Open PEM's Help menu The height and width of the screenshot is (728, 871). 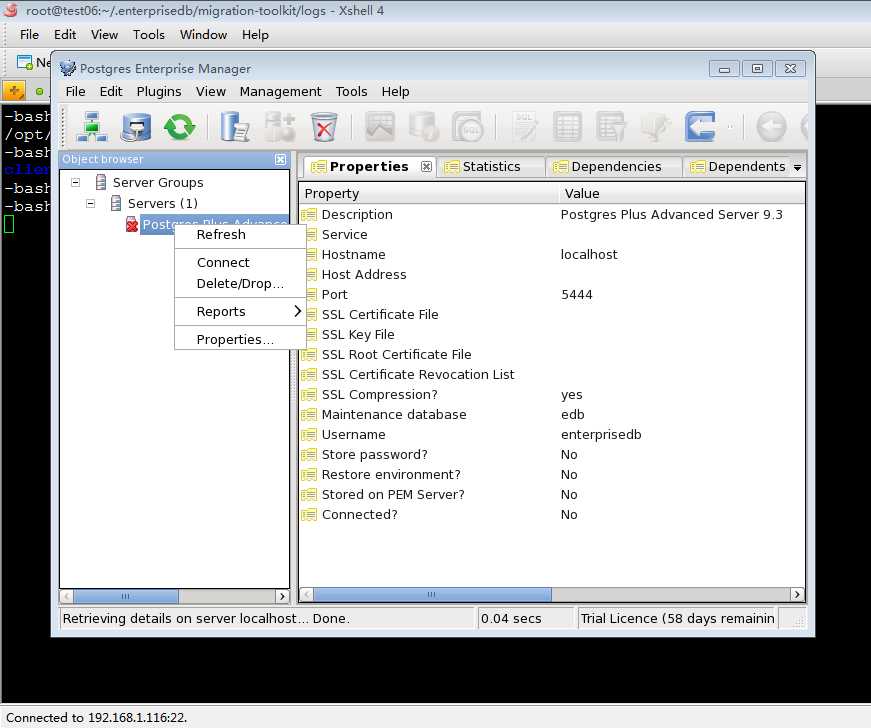point(396,92)
